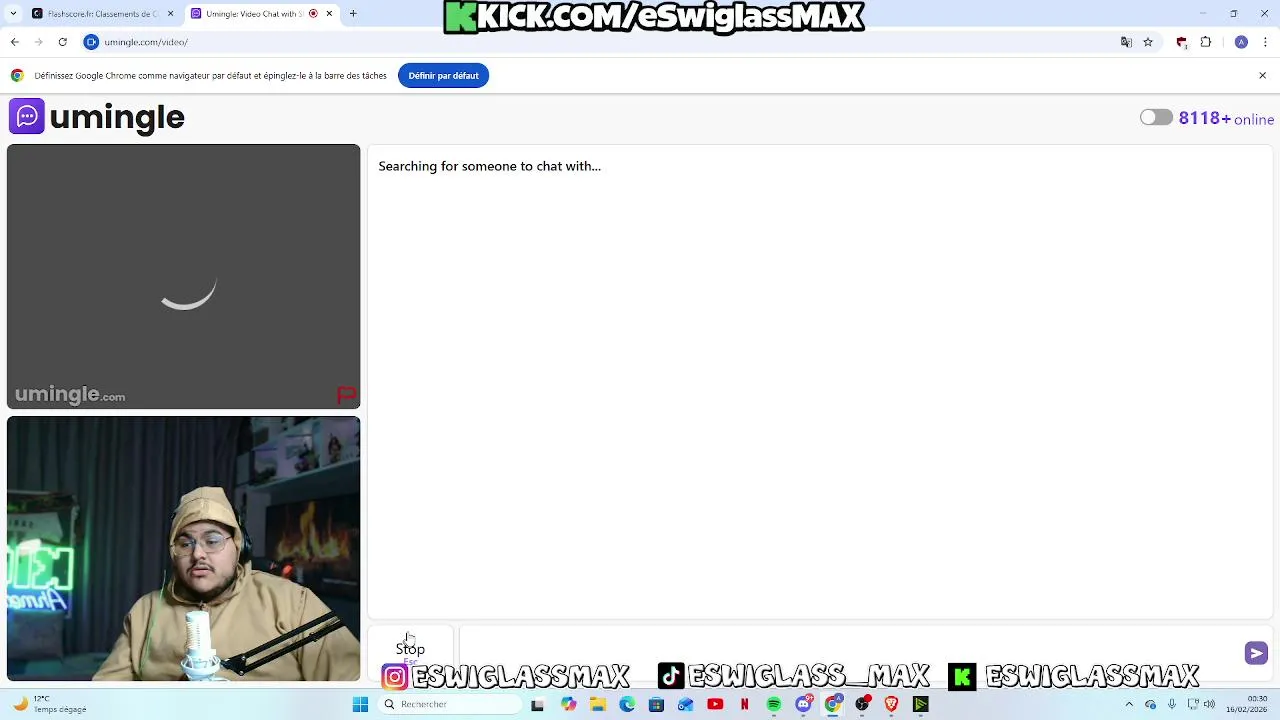Reload the current page
This screenshot has height=720, width=1280.
(62, 42)
